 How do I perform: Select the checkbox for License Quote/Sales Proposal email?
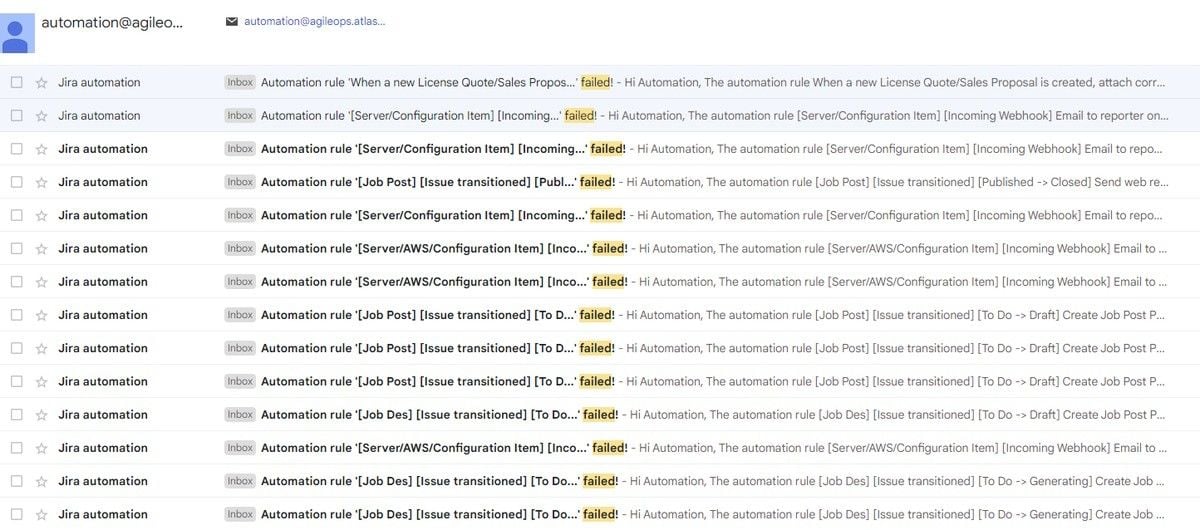tap(16, 83)
